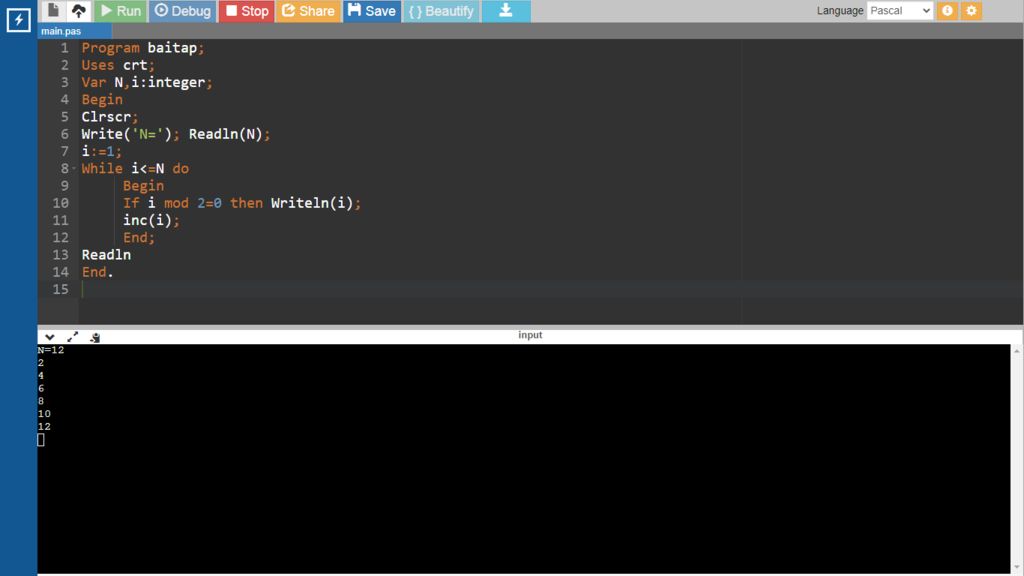Viewport: 1024px width, 576px height.
Task: Click the 'i:=1;' code line
Action: (101, 152)
